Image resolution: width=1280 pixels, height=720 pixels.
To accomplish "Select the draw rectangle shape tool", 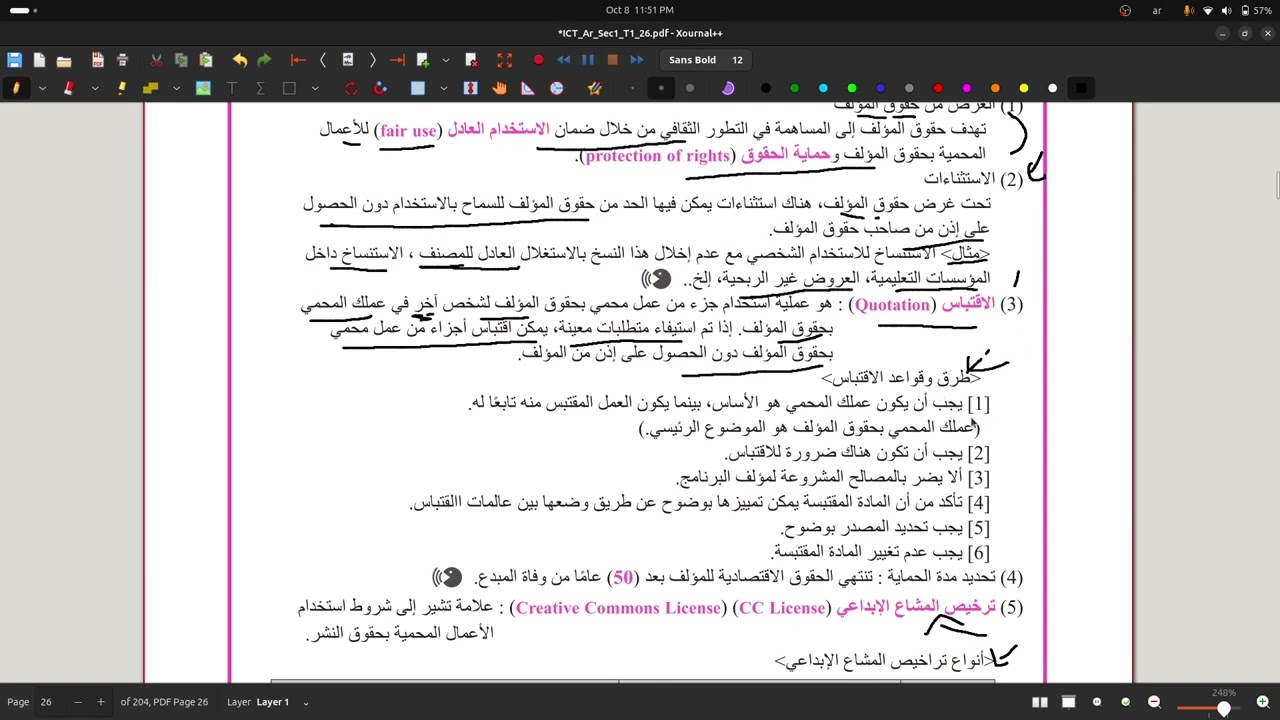I will point(289,88).
